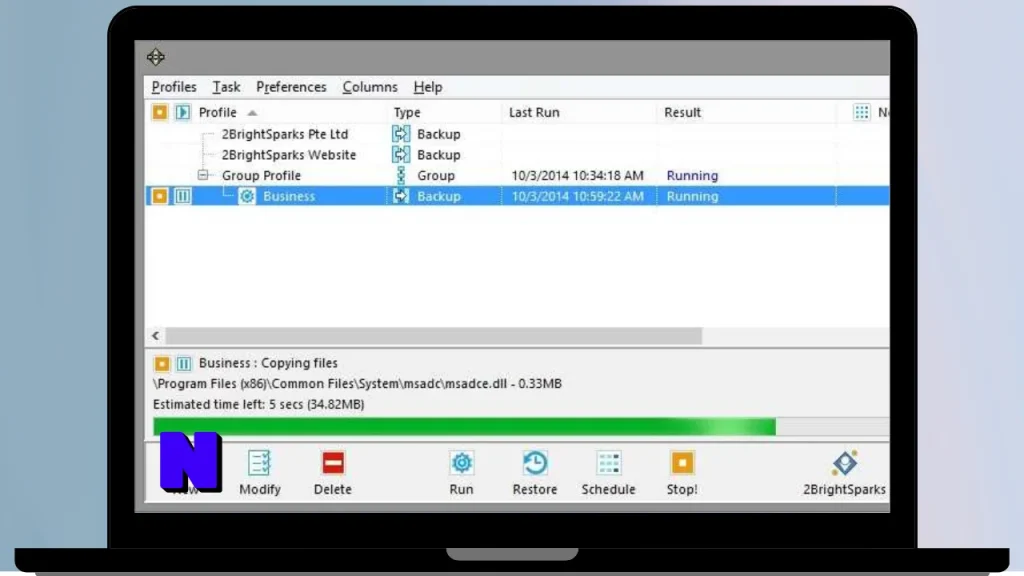Select the 2BrightSparks Pte Ltd profile
The width and height of the screenshot is (1024, 576).
[x=285, y=134]
